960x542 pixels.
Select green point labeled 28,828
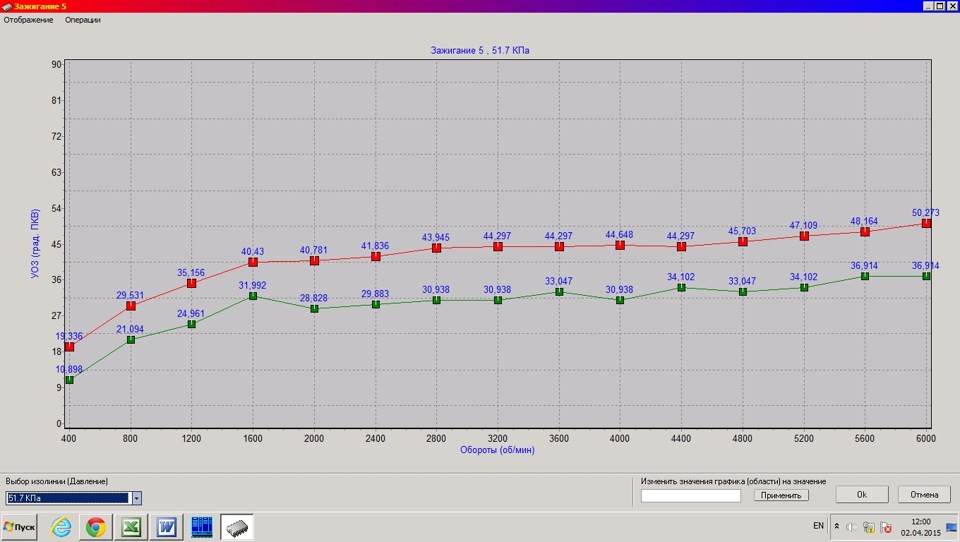pyautogui.click(x=314, y=309)
